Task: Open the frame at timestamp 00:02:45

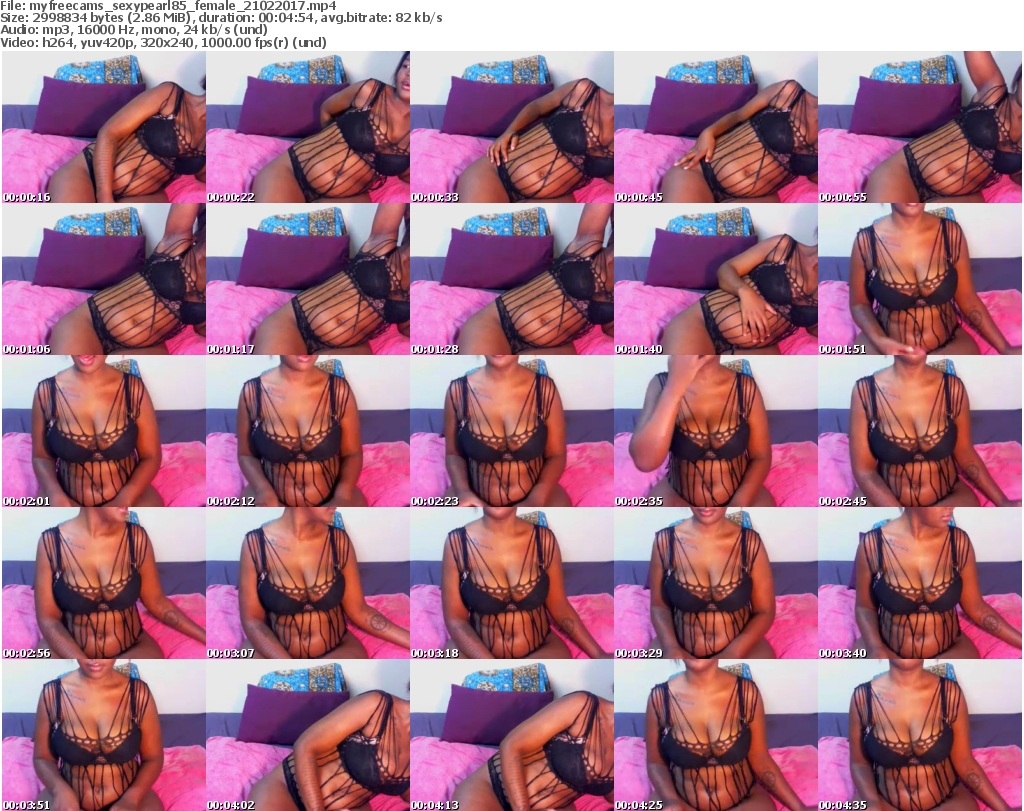Action: [x=920, y=432]
